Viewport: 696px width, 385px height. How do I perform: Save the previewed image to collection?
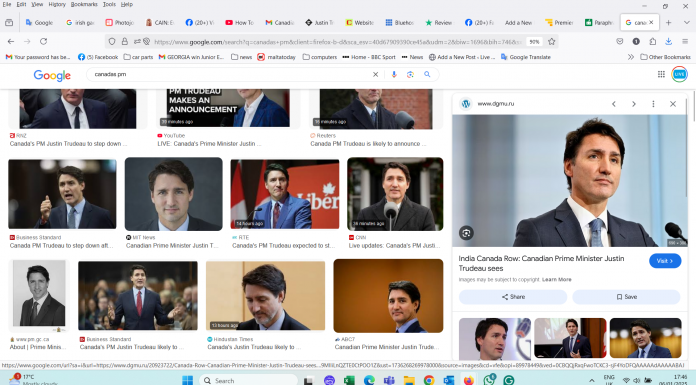pyautogui.click(x=626, y=297)
